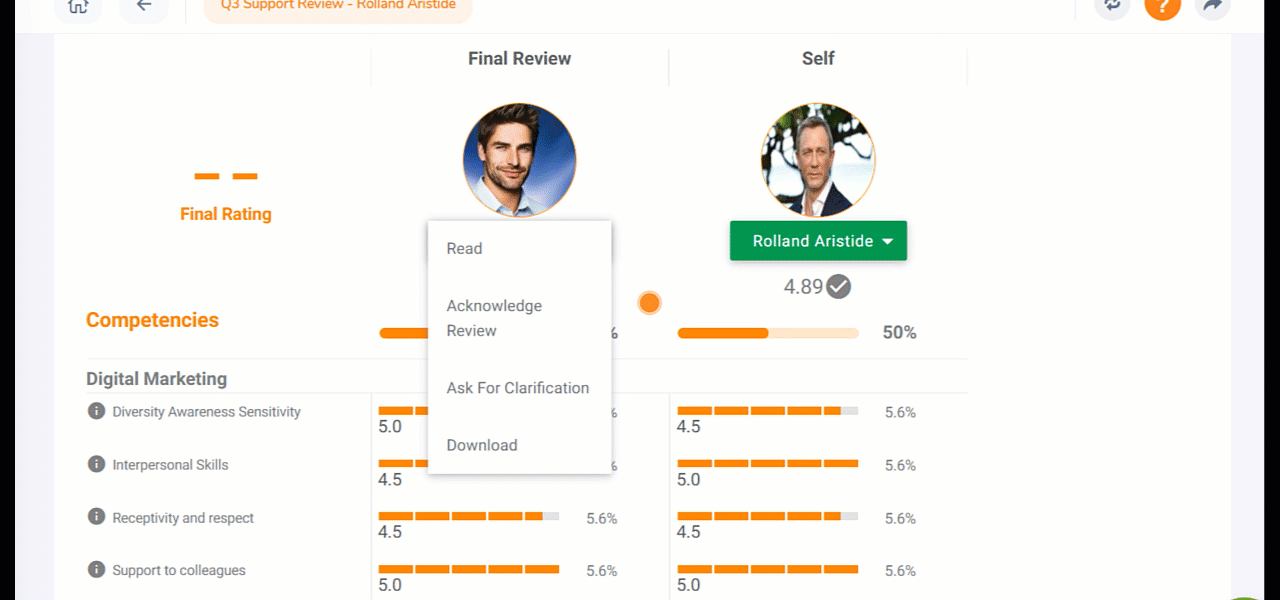Go back using the left arrow icon
Viewport: 1280px width, 600px height.
click(144, 6)
